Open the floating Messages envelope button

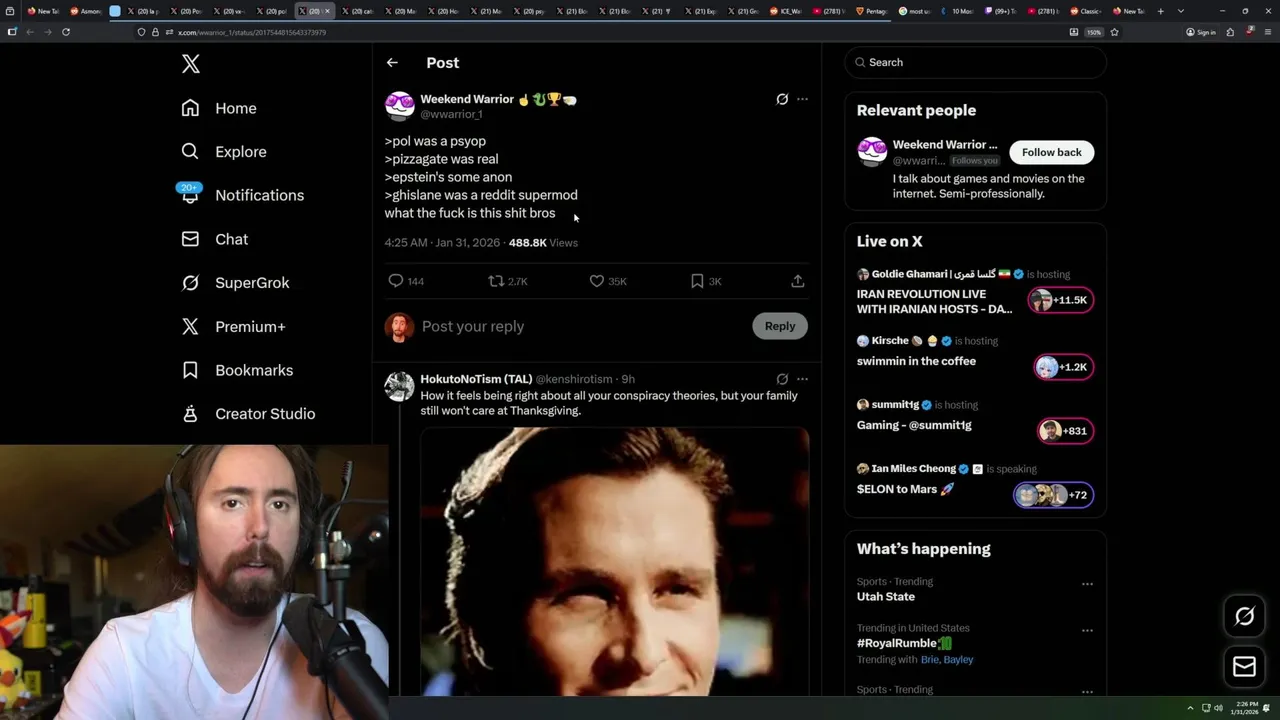[1245, 667]
